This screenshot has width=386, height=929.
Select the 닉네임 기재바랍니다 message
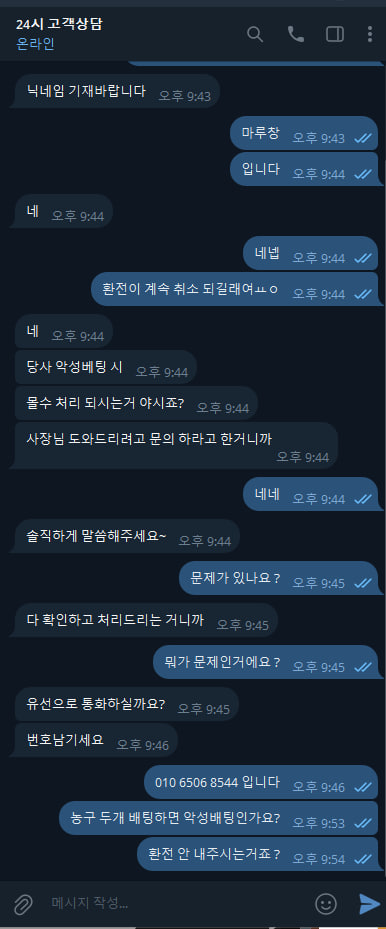(x=115, y=91)
